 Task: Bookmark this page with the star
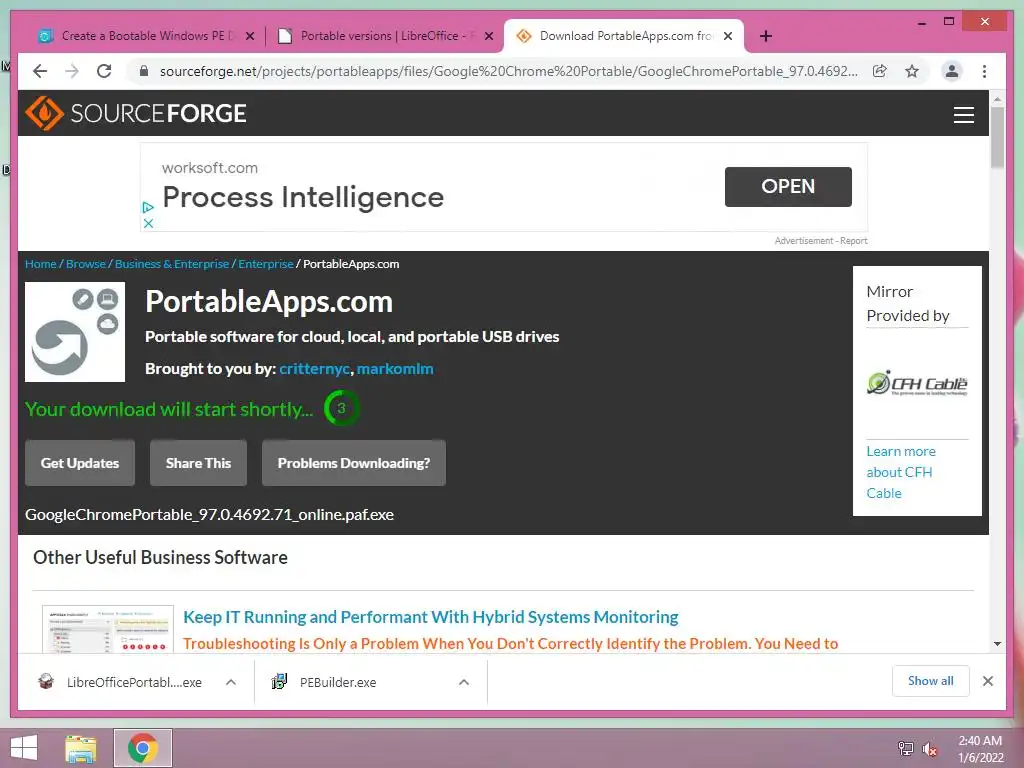pos(912,71)
